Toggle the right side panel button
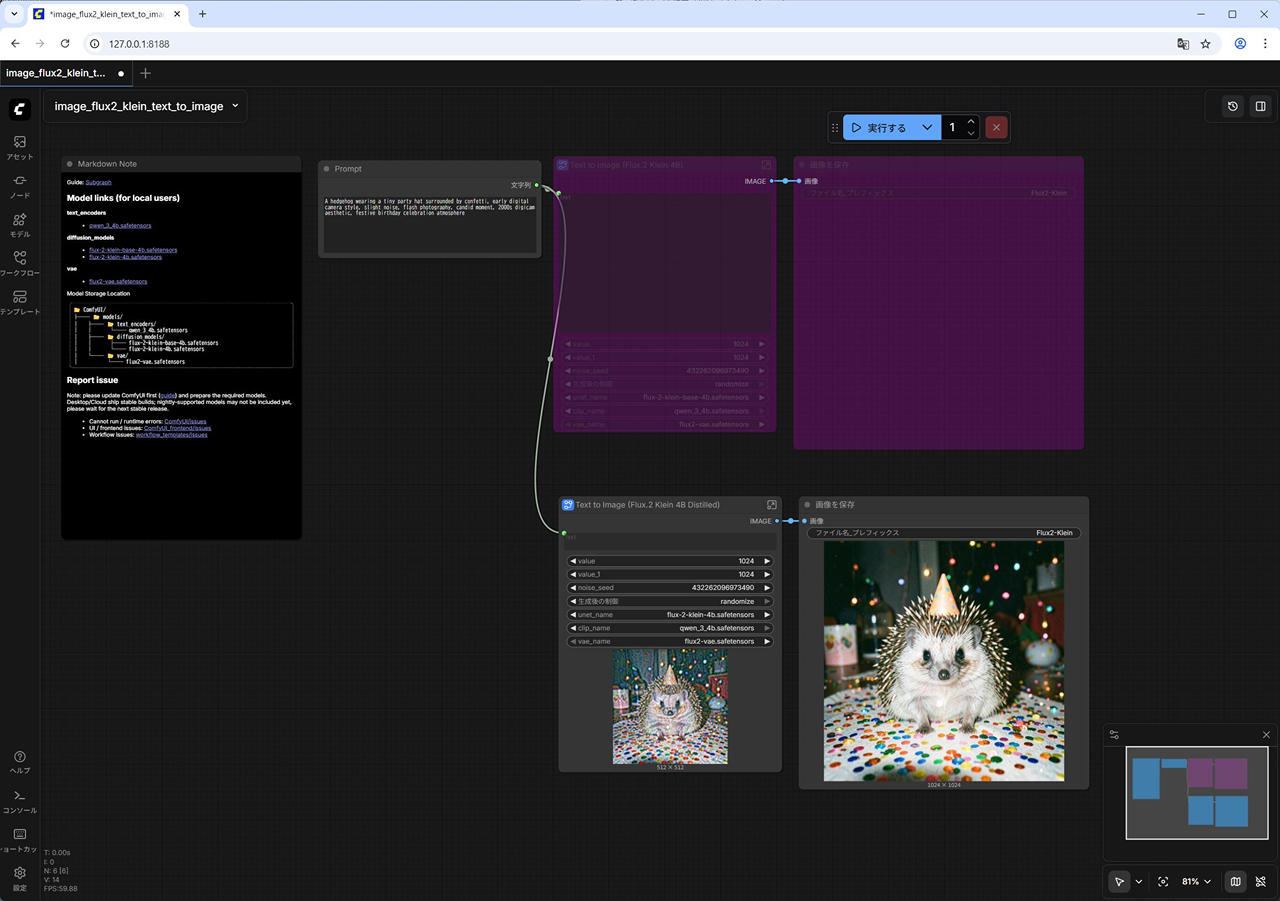Screen dimensions: 1280x901 point(1260,106)
